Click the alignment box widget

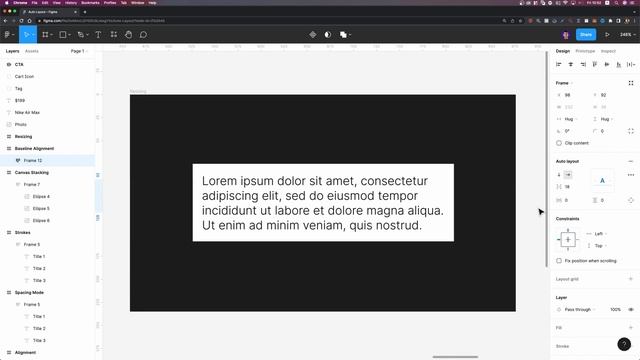(602, 180)
